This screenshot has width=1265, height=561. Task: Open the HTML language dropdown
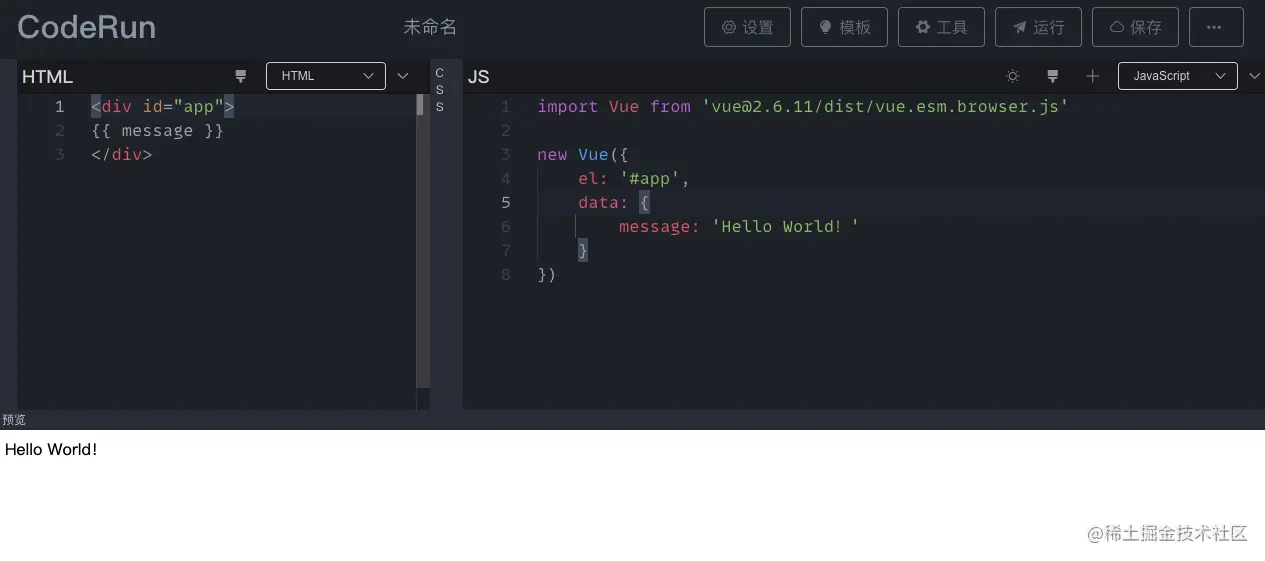point(326,76)
